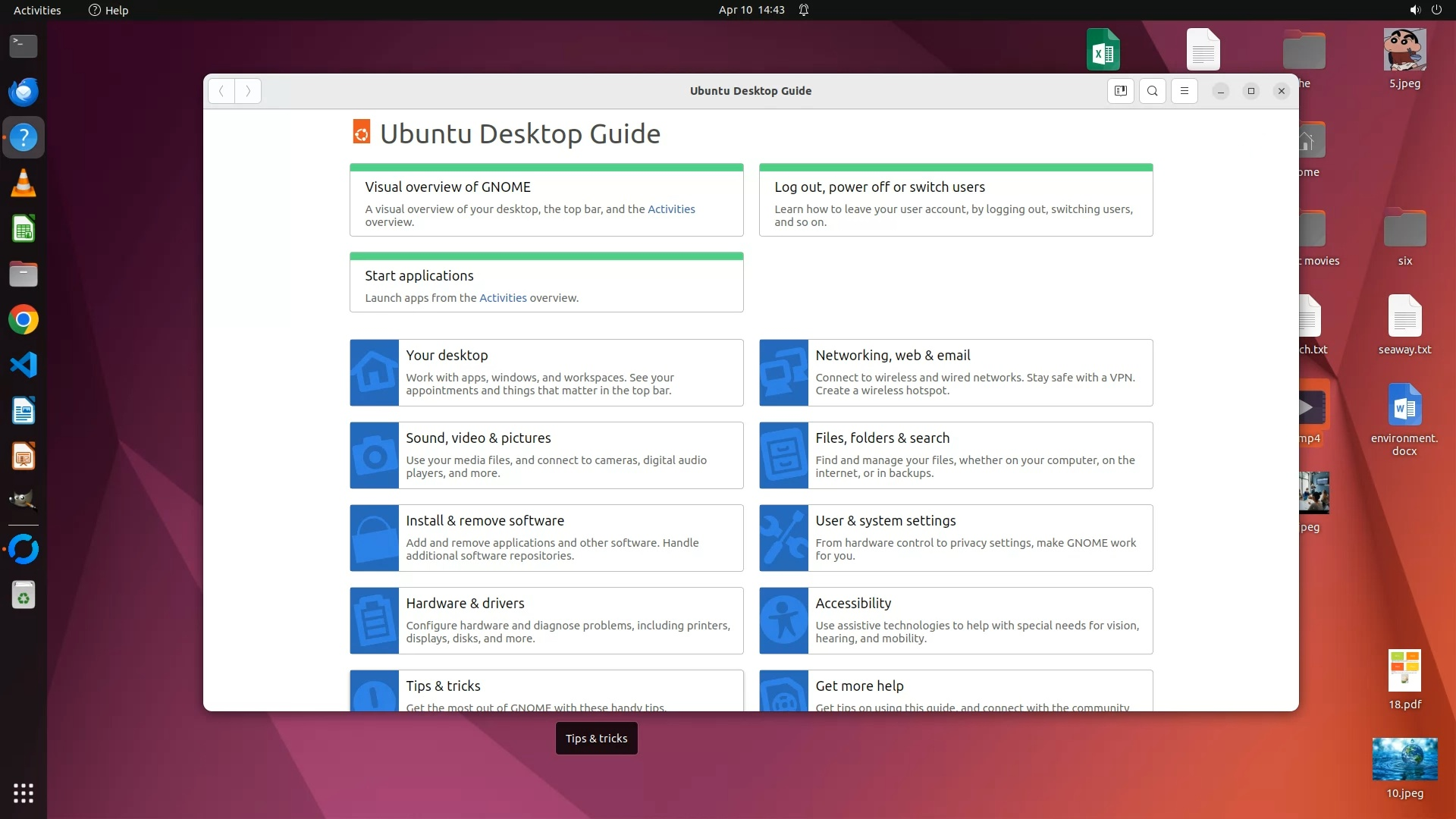Click the search magnifier icon
This screenshot has width=1456, height=819.
(1152, 91)
